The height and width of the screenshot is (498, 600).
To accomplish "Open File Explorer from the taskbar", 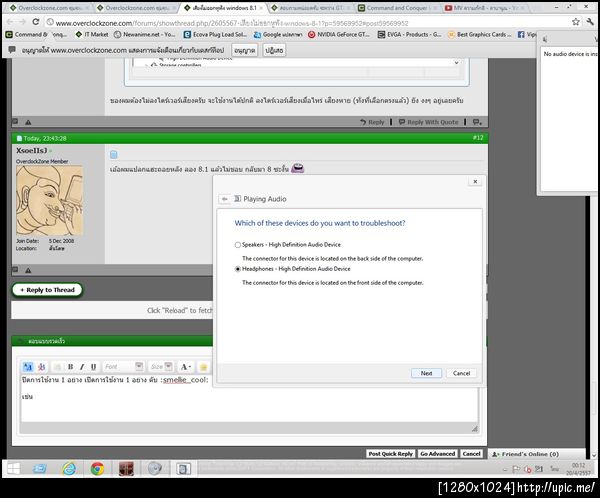I will [x=40, y=469].
